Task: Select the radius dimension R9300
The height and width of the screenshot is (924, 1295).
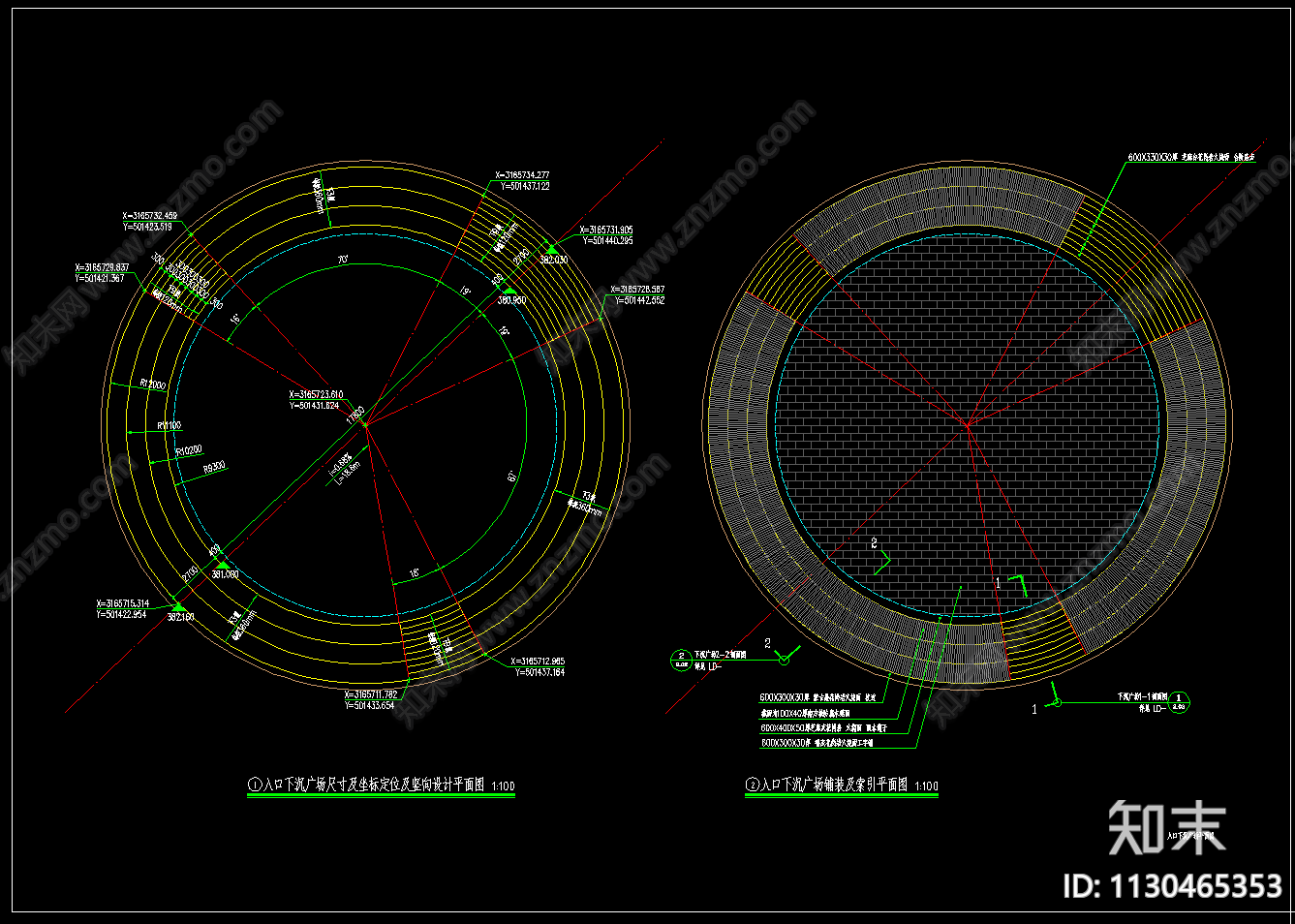Action: click(x=214, y=467)
